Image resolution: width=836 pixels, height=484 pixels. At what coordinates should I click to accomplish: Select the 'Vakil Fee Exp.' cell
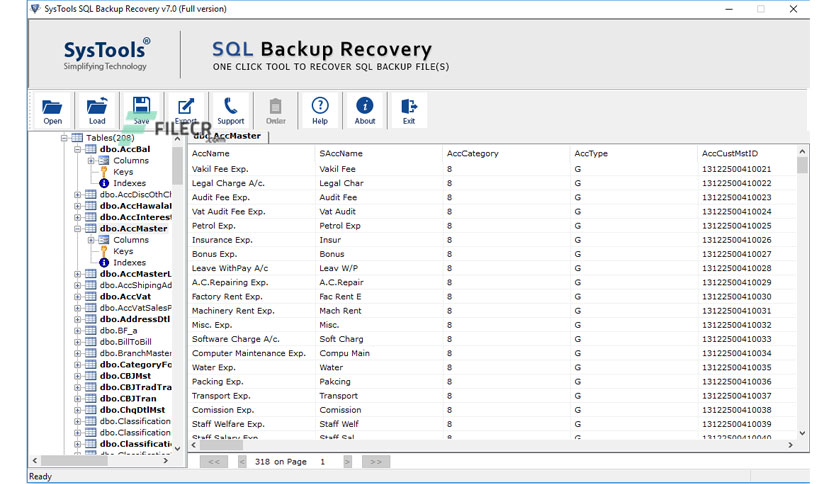click(x=220, y=169)
